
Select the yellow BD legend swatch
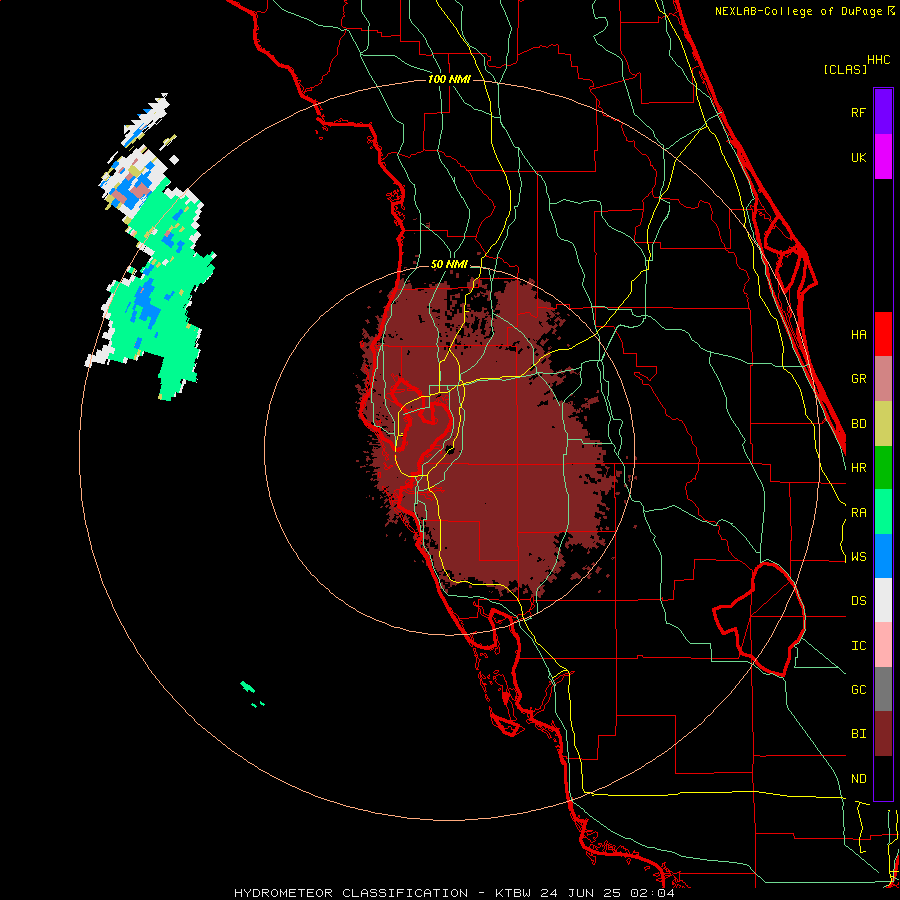(x=883, y=424)
